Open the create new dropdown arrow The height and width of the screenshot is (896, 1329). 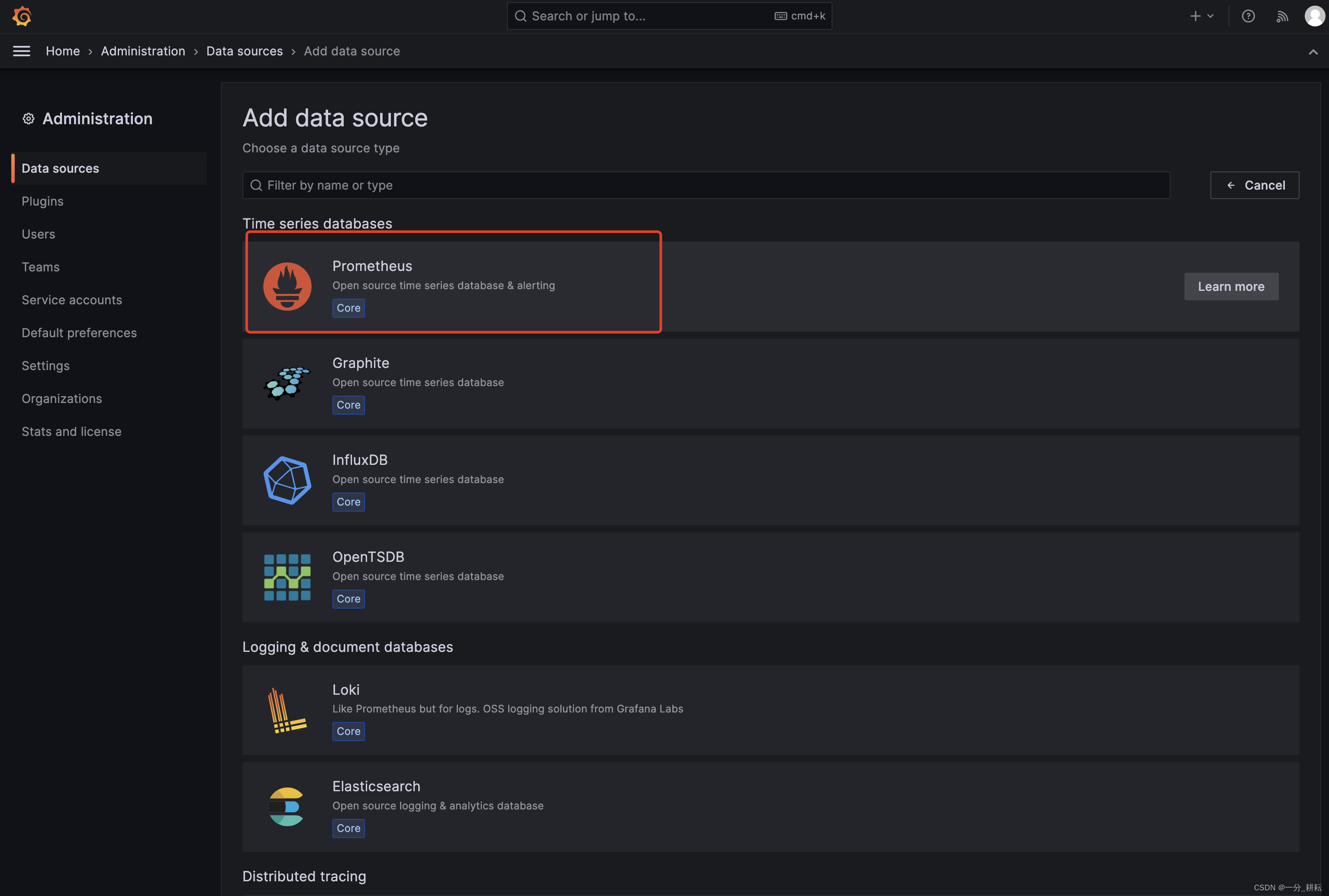point(1211,16)
